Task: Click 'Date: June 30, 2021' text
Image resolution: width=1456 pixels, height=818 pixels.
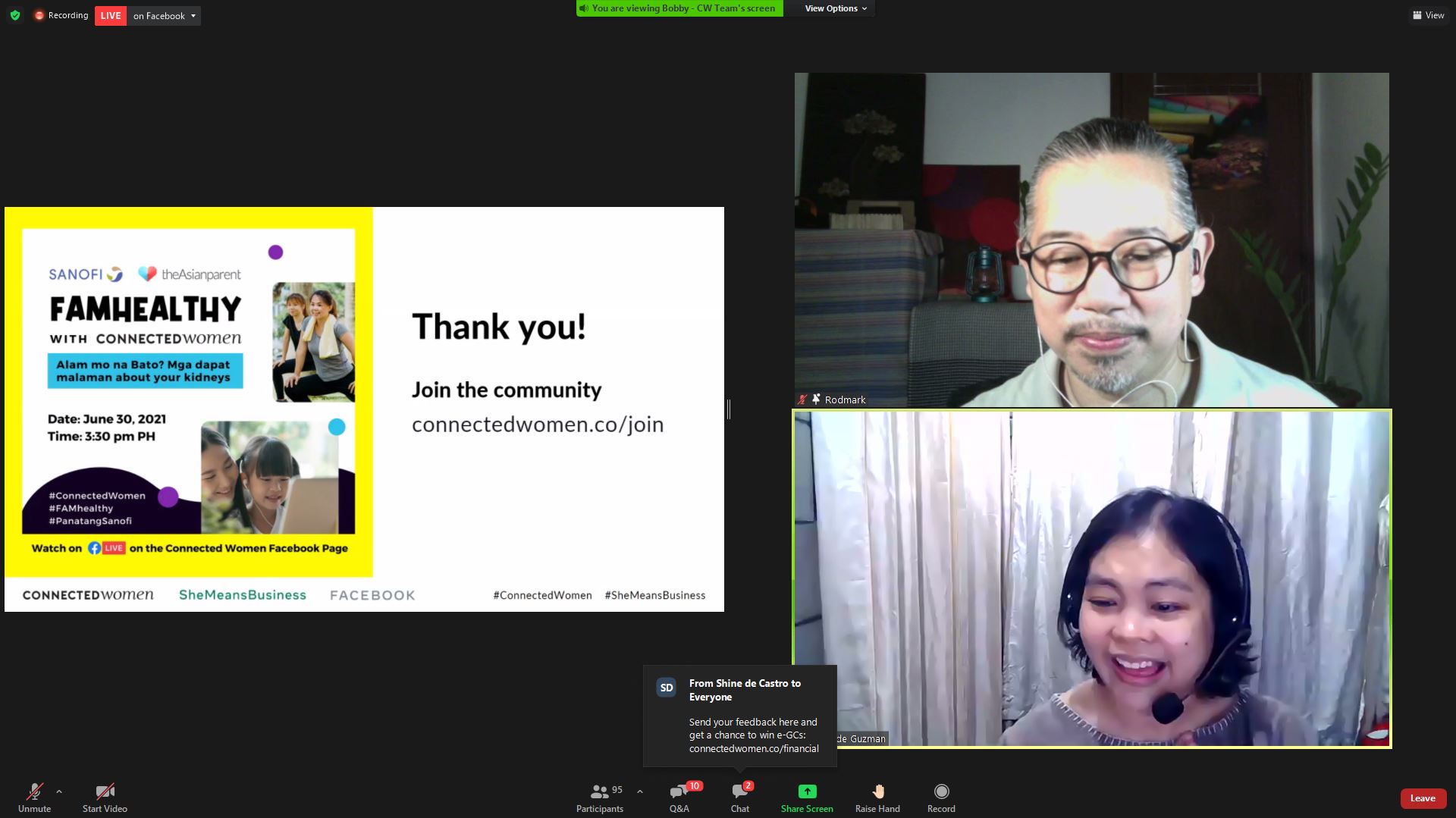Action: tap(106, 419)
